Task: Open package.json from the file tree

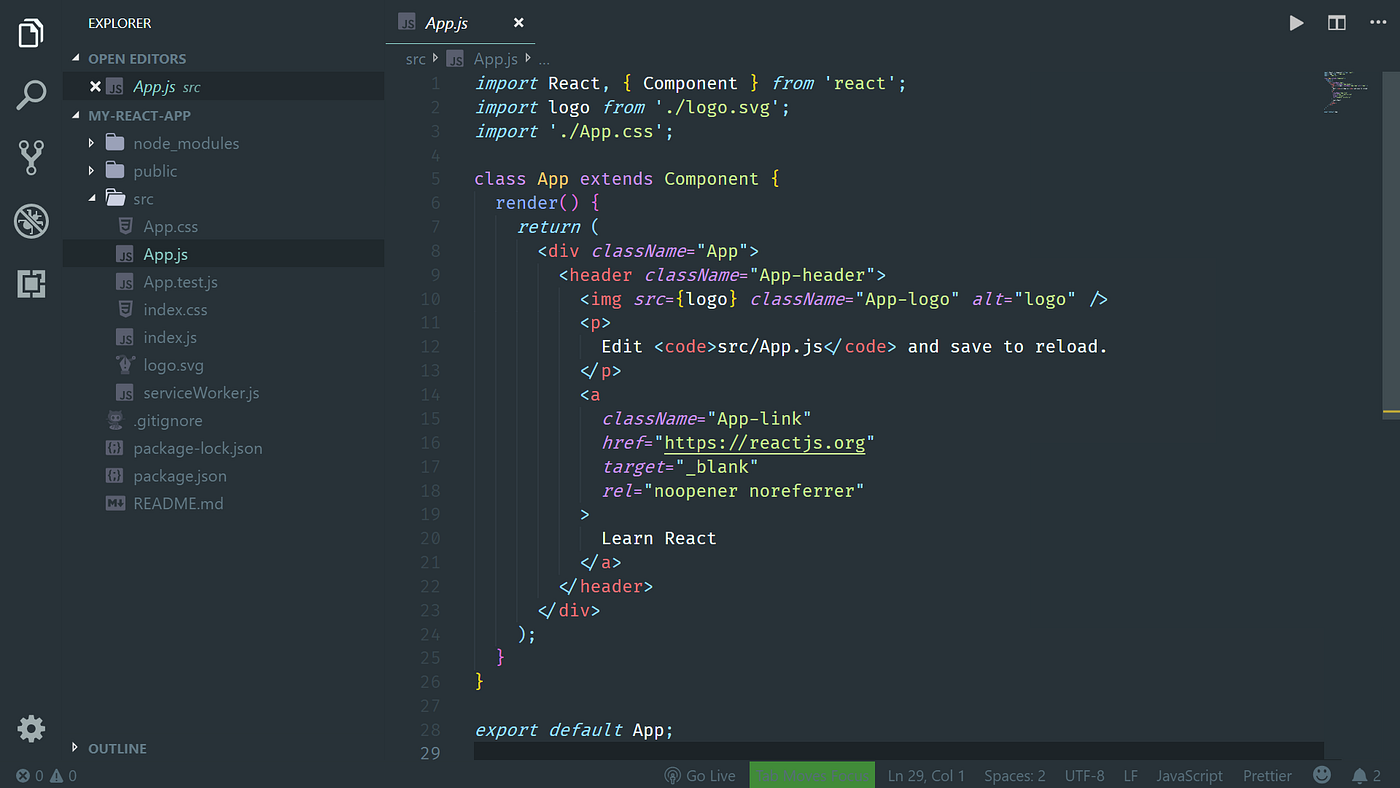Action: click(x=179, y=475)
